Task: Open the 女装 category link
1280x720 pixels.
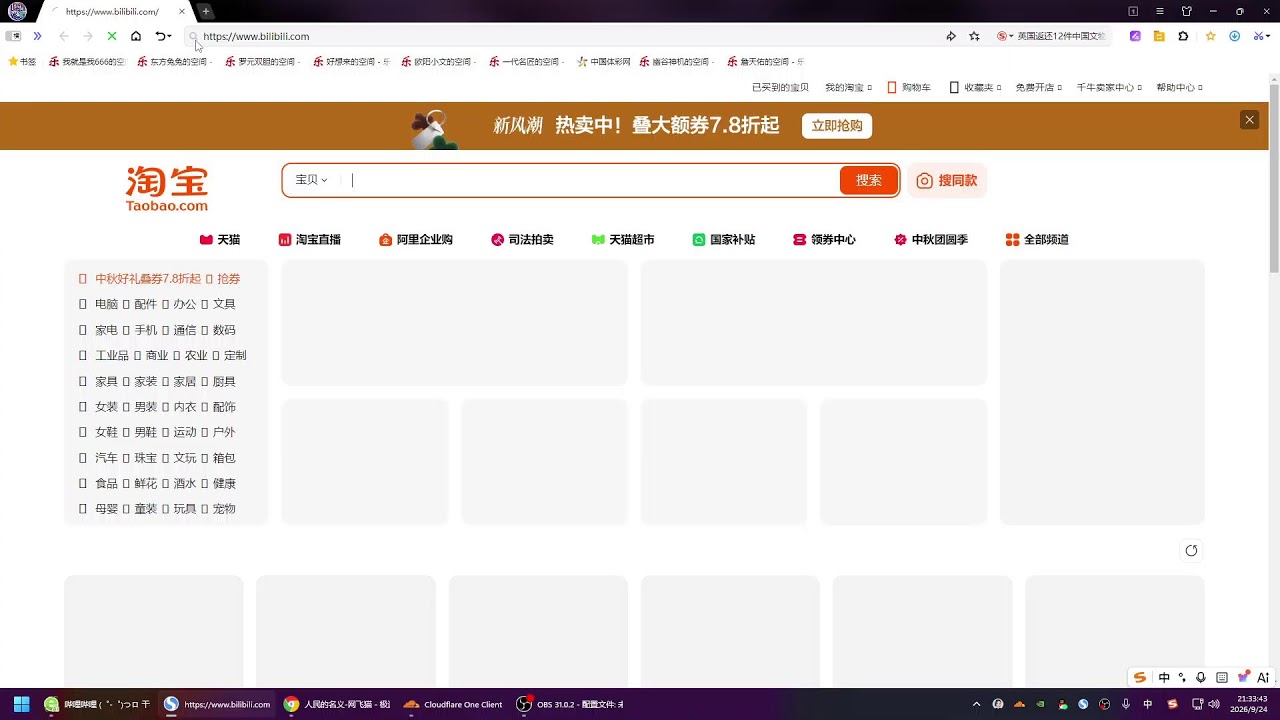Action: click(106, 407)
